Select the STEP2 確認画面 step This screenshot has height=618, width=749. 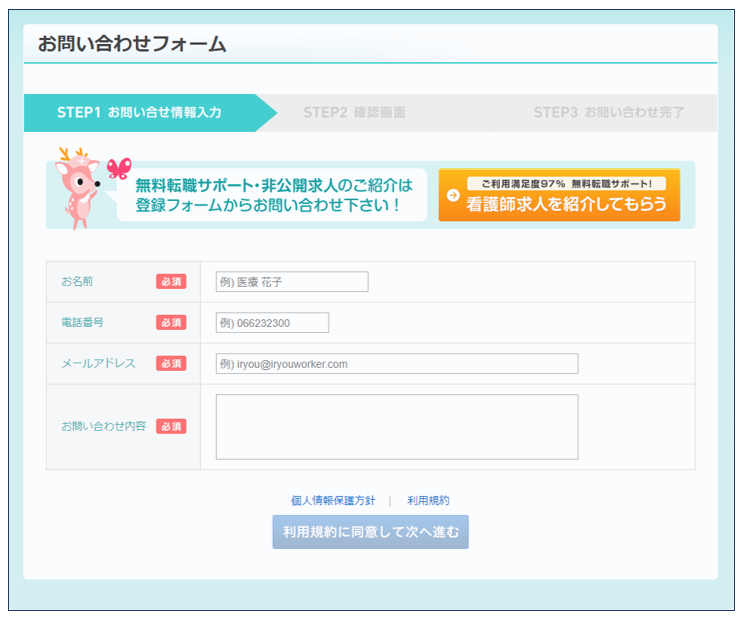coord(354,113)
